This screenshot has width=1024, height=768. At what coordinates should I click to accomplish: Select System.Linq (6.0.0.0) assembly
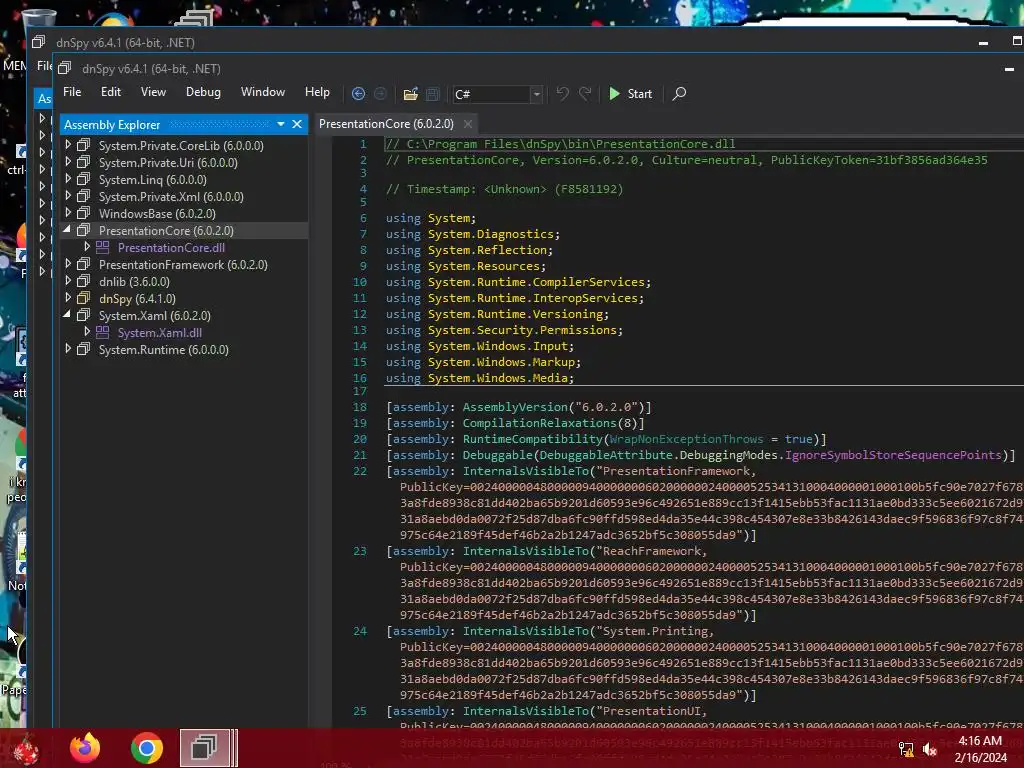click(152, 180)
